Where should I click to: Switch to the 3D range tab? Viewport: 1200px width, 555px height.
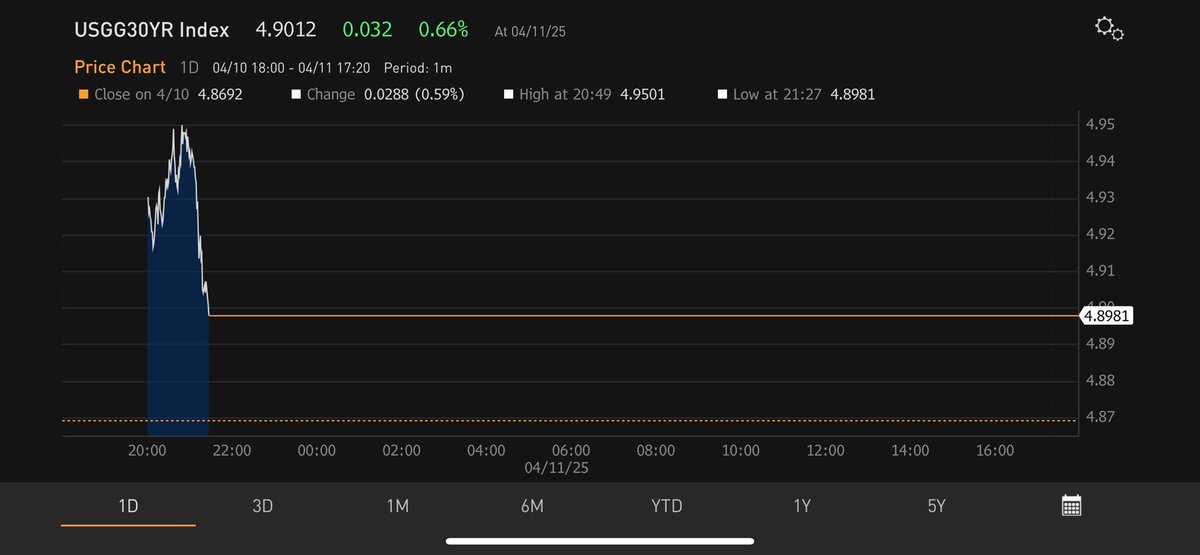(262, 506)
